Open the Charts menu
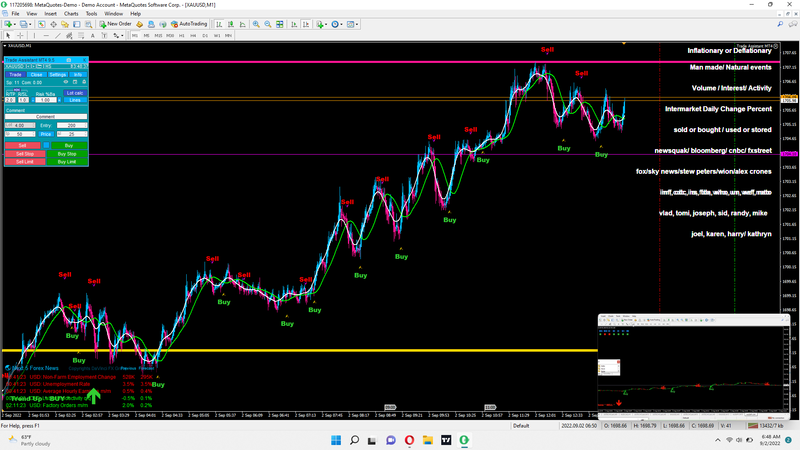 (71, 13)
